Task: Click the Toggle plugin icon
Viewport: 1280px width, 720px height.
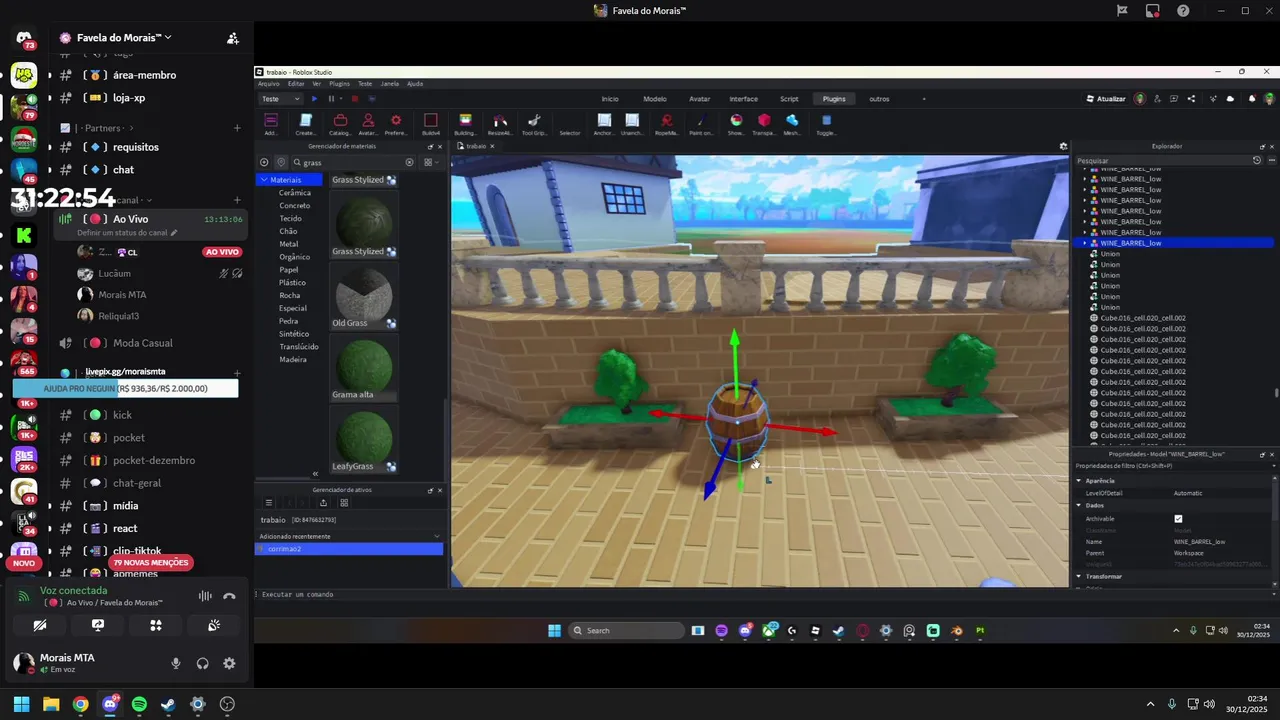Action: (x=826, y=121)
